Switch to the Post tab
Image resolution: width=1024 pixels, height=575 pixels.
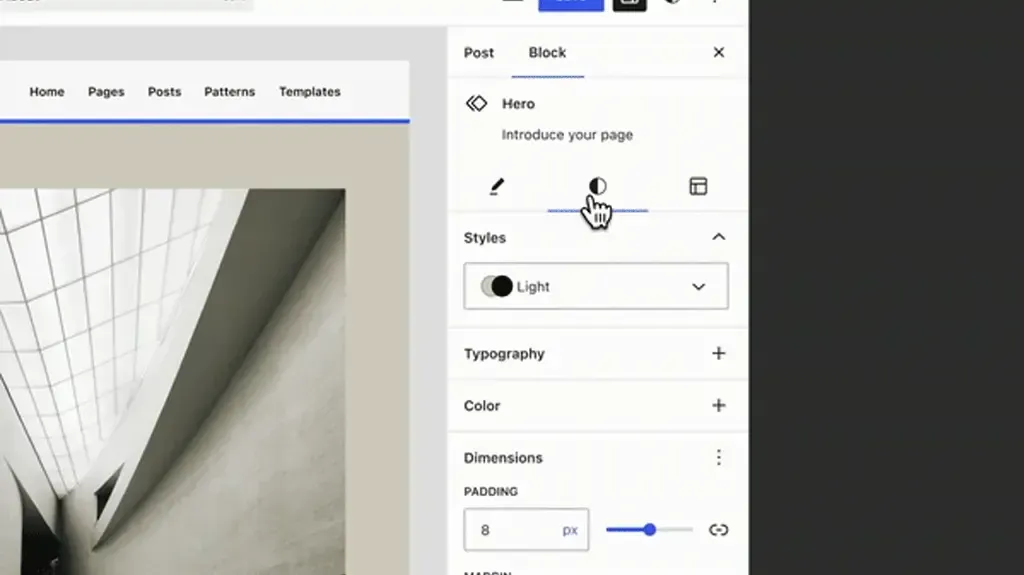pos(479,53)
